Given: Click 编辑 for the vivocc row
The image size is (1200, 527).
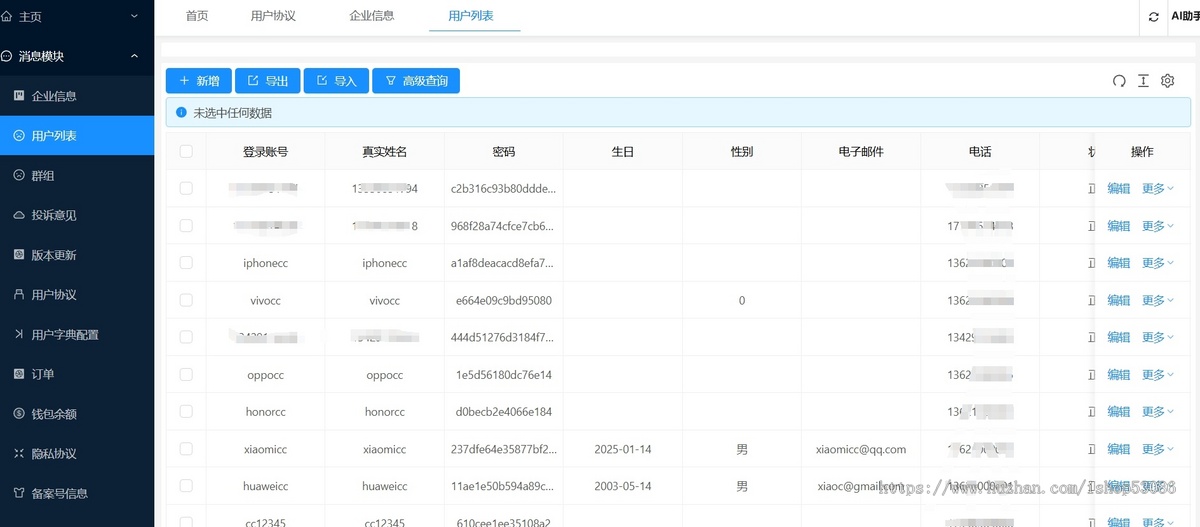Looking at the screenshot, I should 1119,300.
